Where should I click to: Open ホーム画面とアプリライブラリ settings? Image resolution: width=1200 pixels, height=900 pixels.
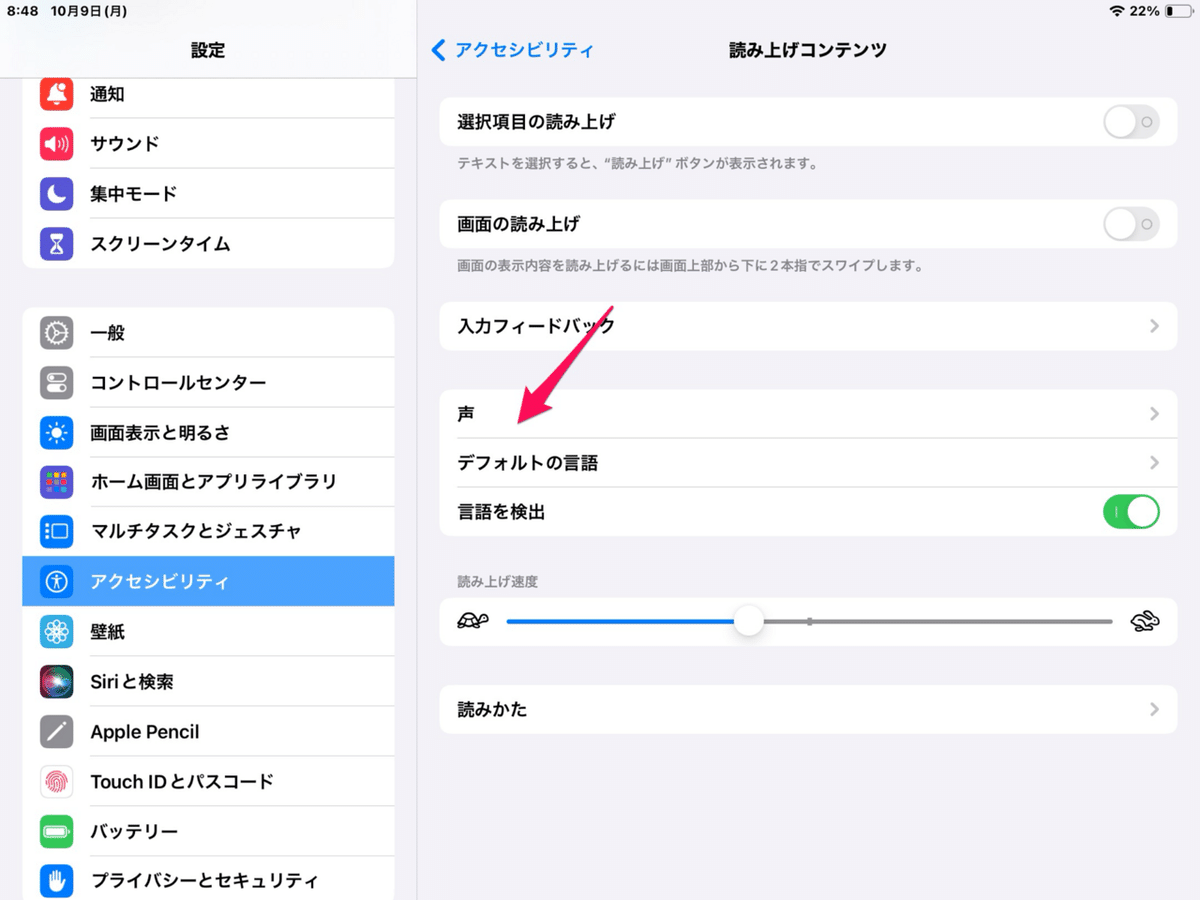pos(208,482)
